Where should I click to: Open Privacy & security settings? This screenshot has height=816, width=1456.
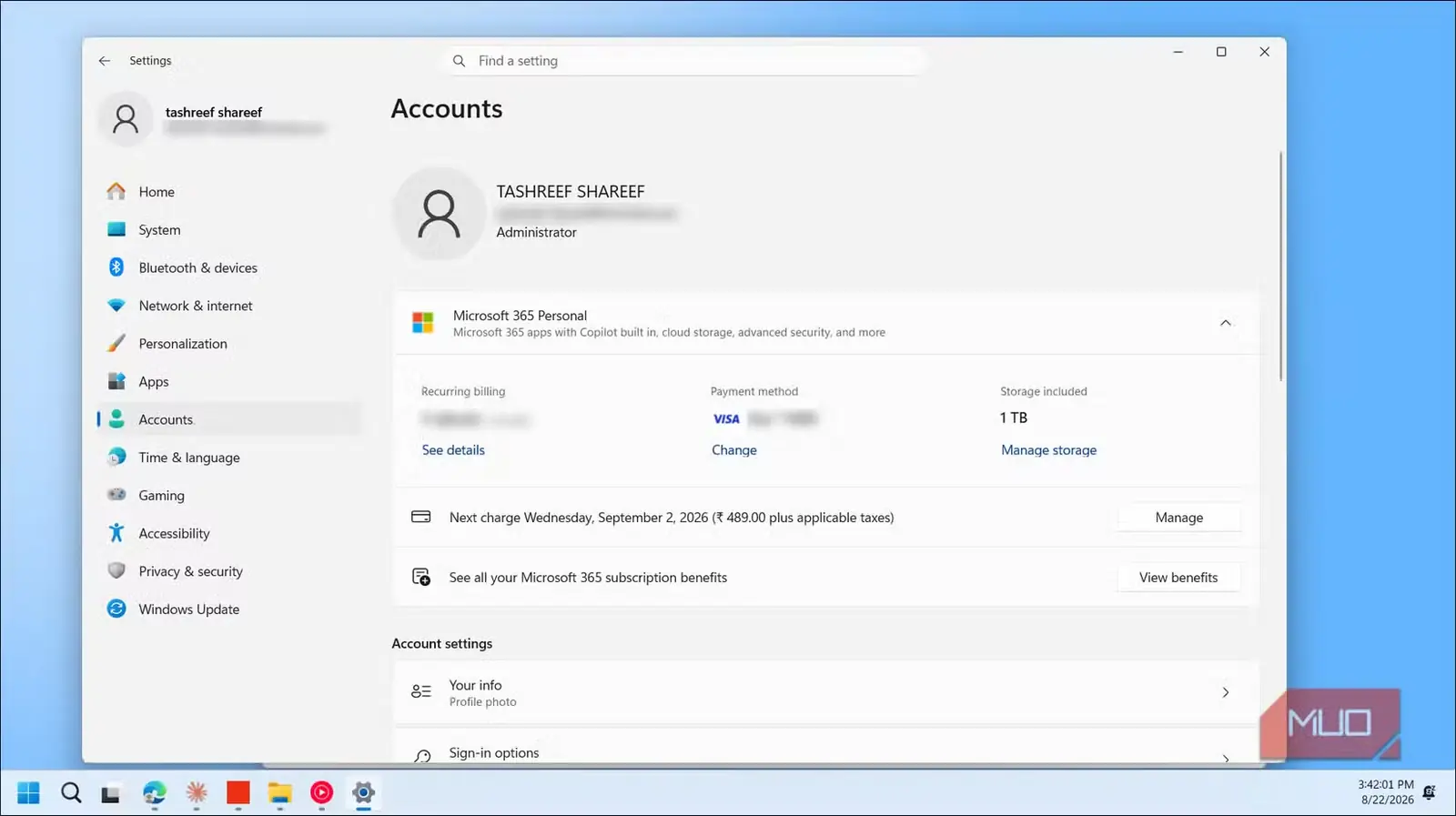pos(229,571)
